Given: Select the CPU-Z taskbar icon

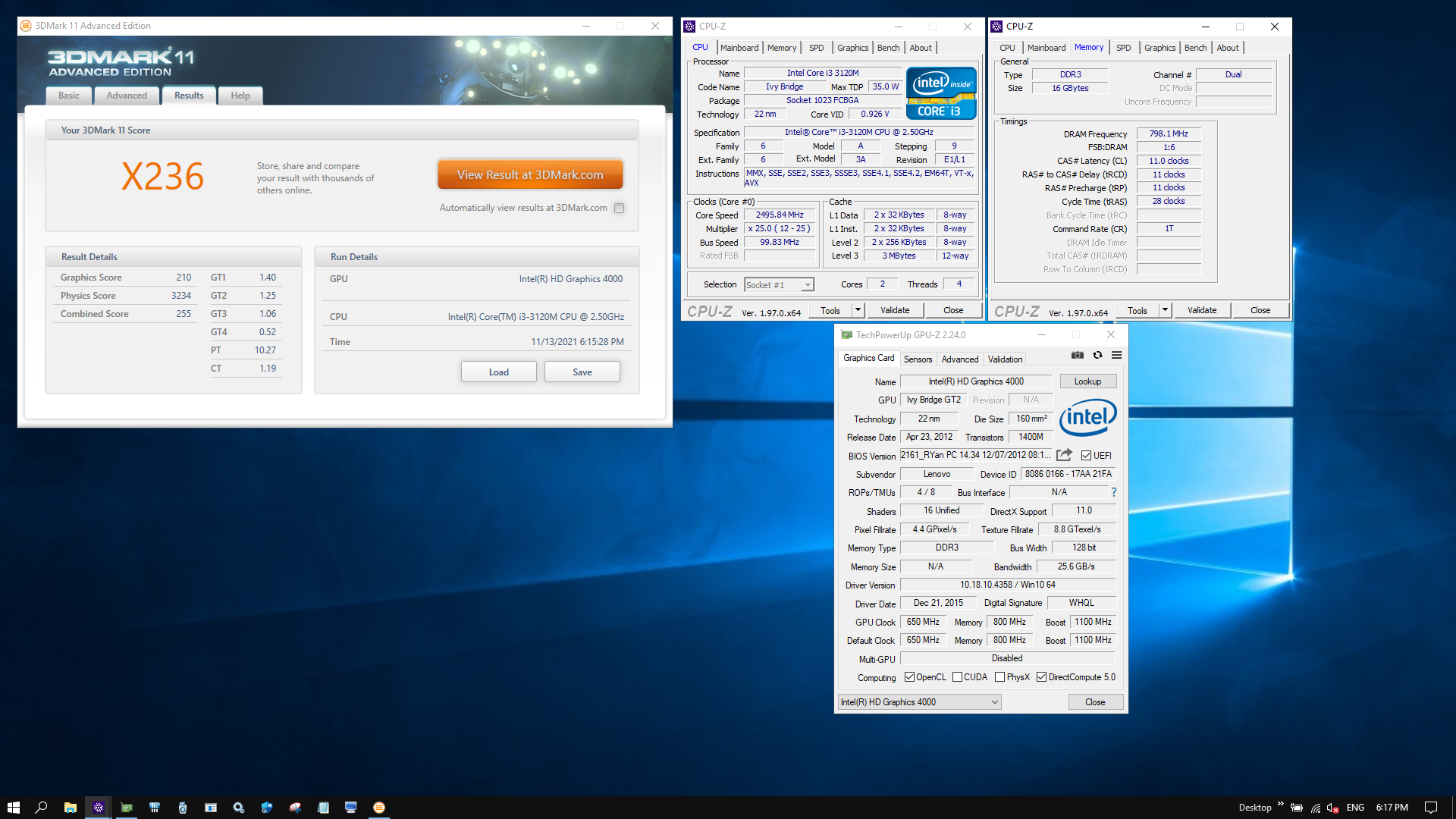Looking at the screenshot, I should tap(98, 808).
